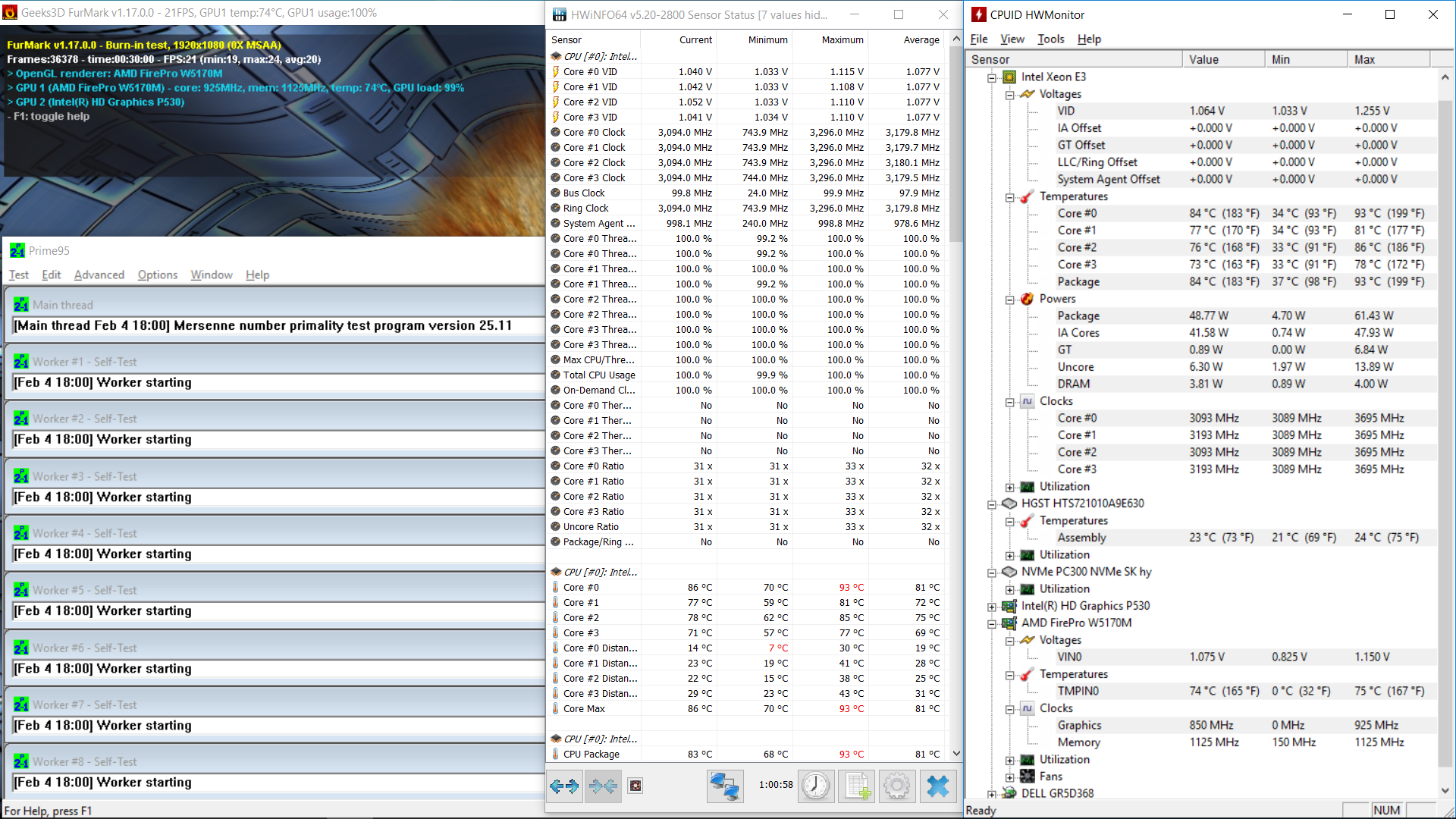Click the Max column header in HWMonitor
The width and height of the screenshot is (1456, 819).
click(1389, 59)
